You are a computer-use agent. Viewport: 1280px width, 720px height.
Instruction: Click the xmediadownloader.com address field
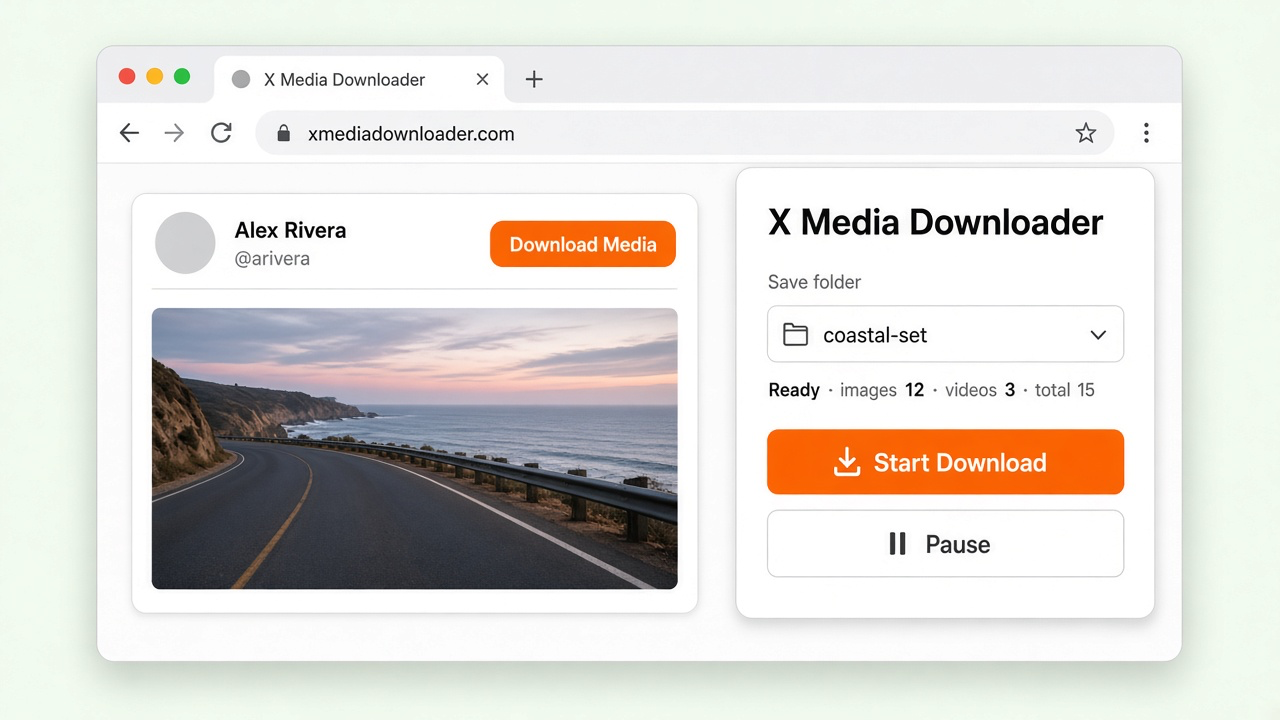point(685,133)
